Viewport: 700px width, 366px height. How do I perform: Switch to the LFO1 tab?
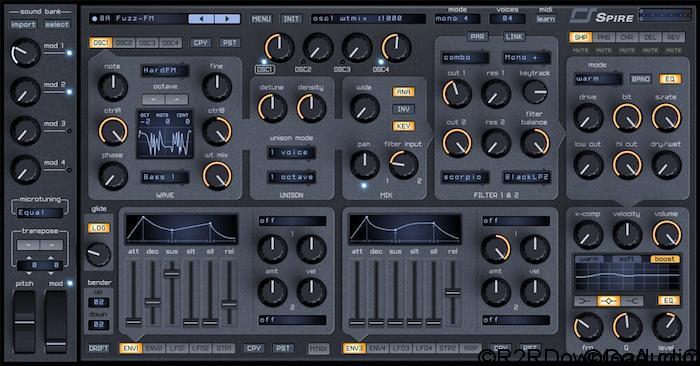point(177,348)
